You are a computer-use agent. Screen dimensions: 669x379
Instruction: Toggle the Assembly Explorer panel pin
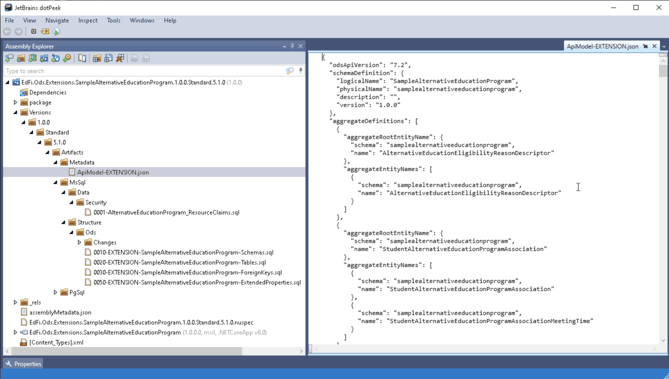292,46
